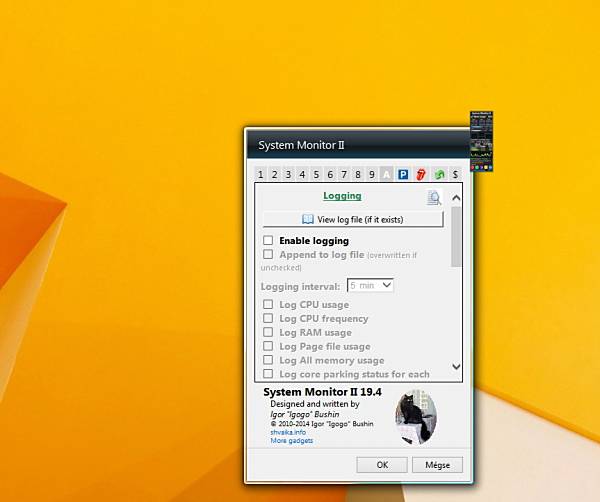
Task: Open settings page tab 2
Action: tap(274, 174)
